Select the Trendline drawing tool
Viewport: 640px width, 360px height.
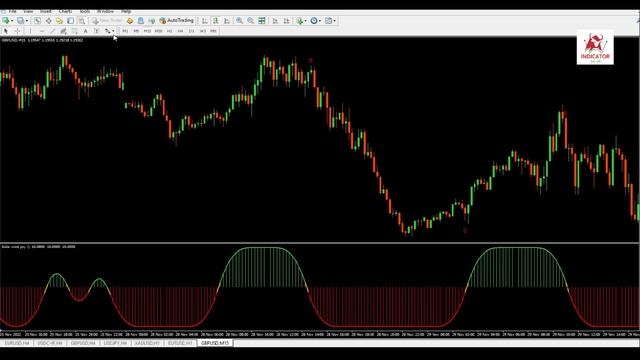point(53,31)
